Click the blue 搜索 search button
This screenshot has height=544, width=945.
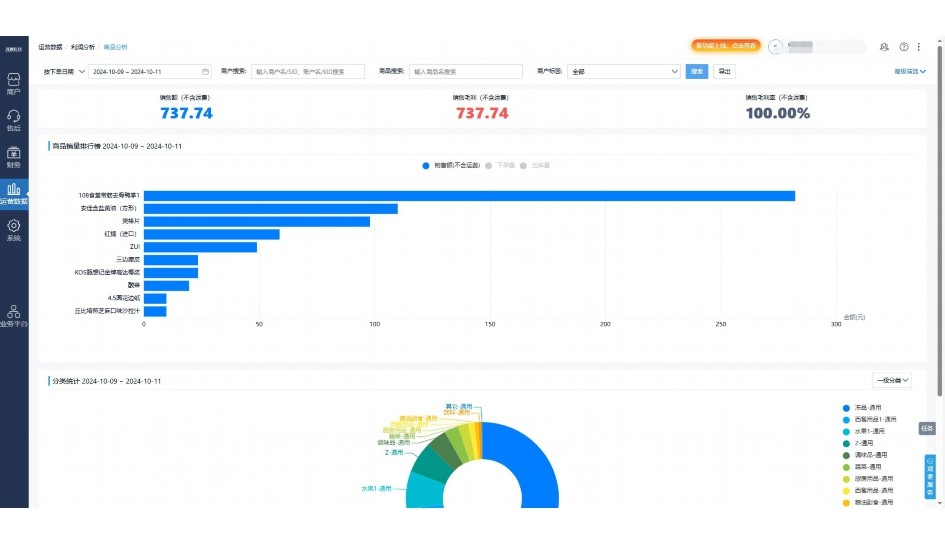coord(697,72)
